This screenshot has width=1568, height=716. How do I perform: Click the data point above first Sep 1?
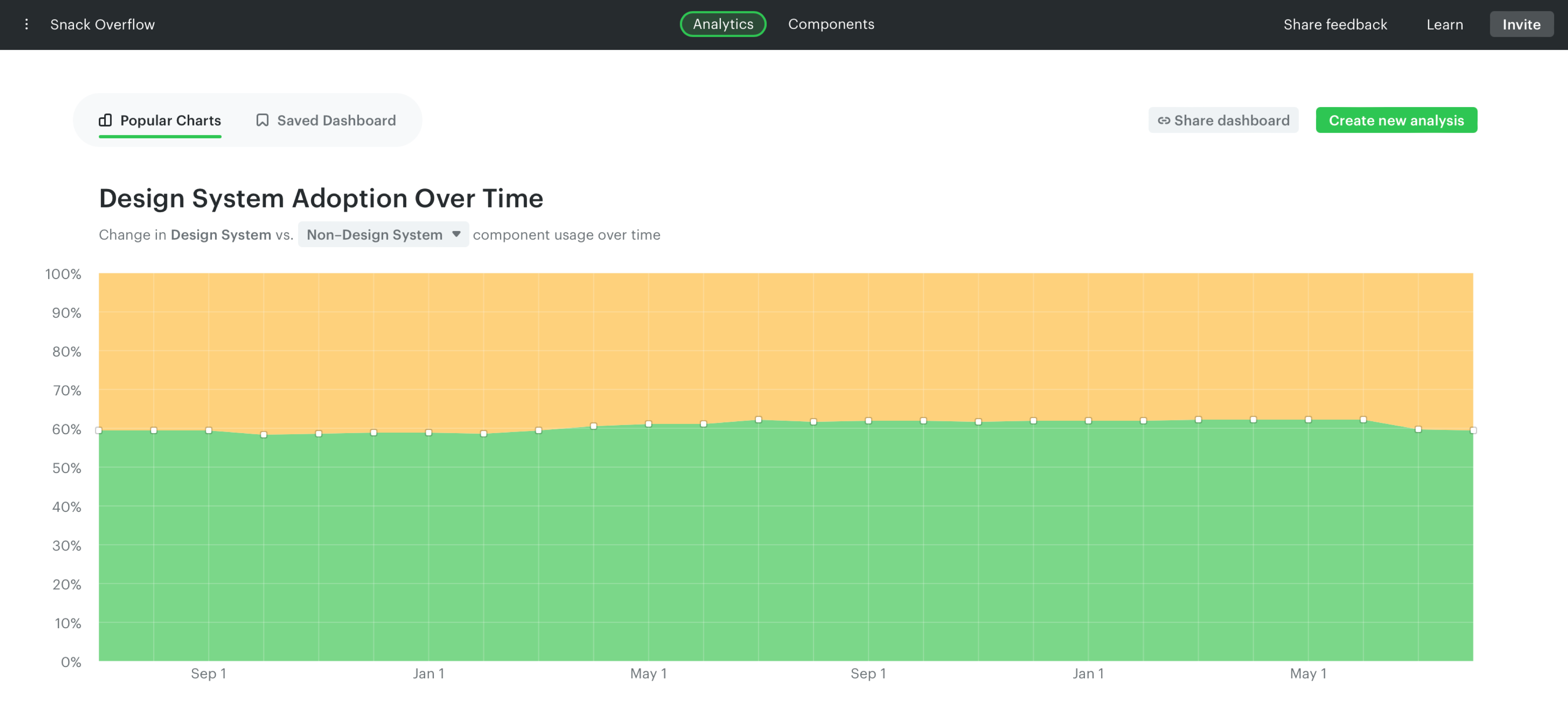tap(209, 430)
